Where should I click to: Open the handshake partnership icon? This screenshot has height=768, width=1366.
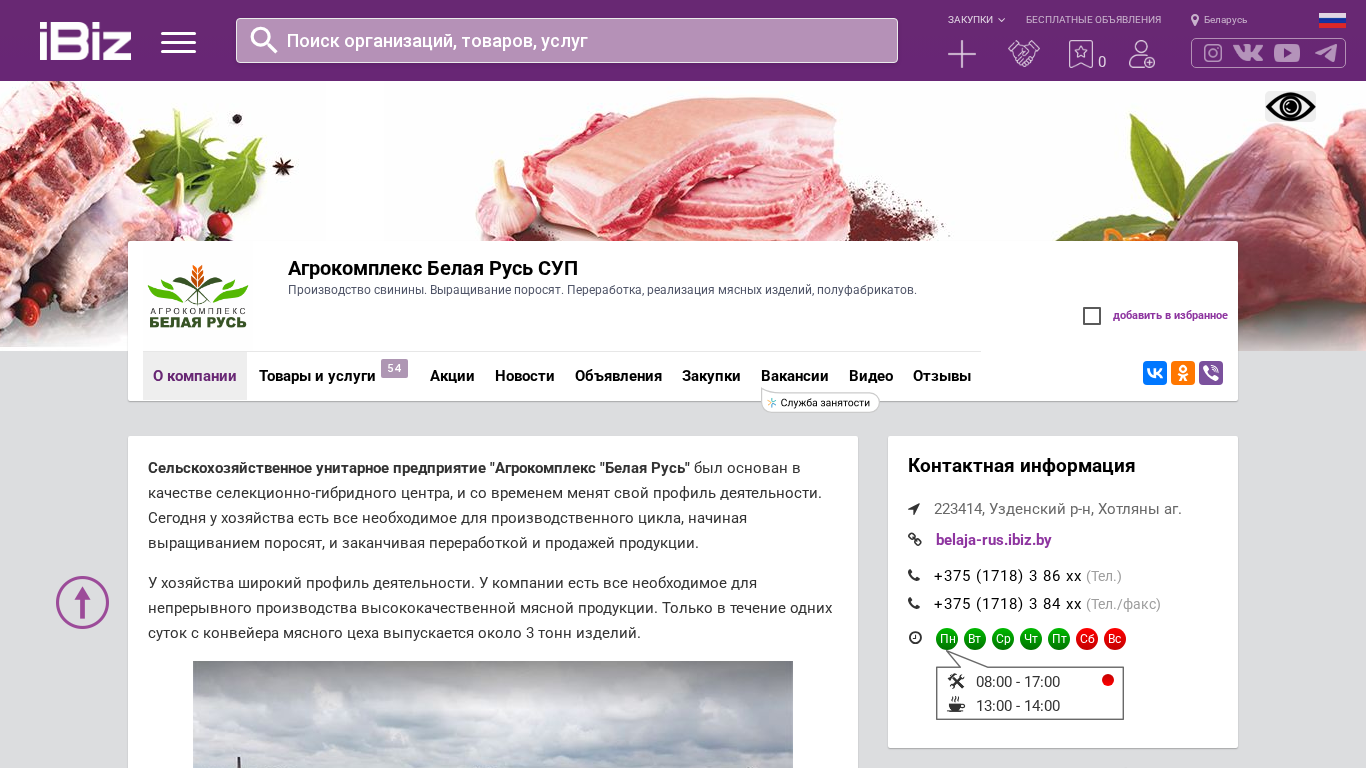(x=1023, y=54)
